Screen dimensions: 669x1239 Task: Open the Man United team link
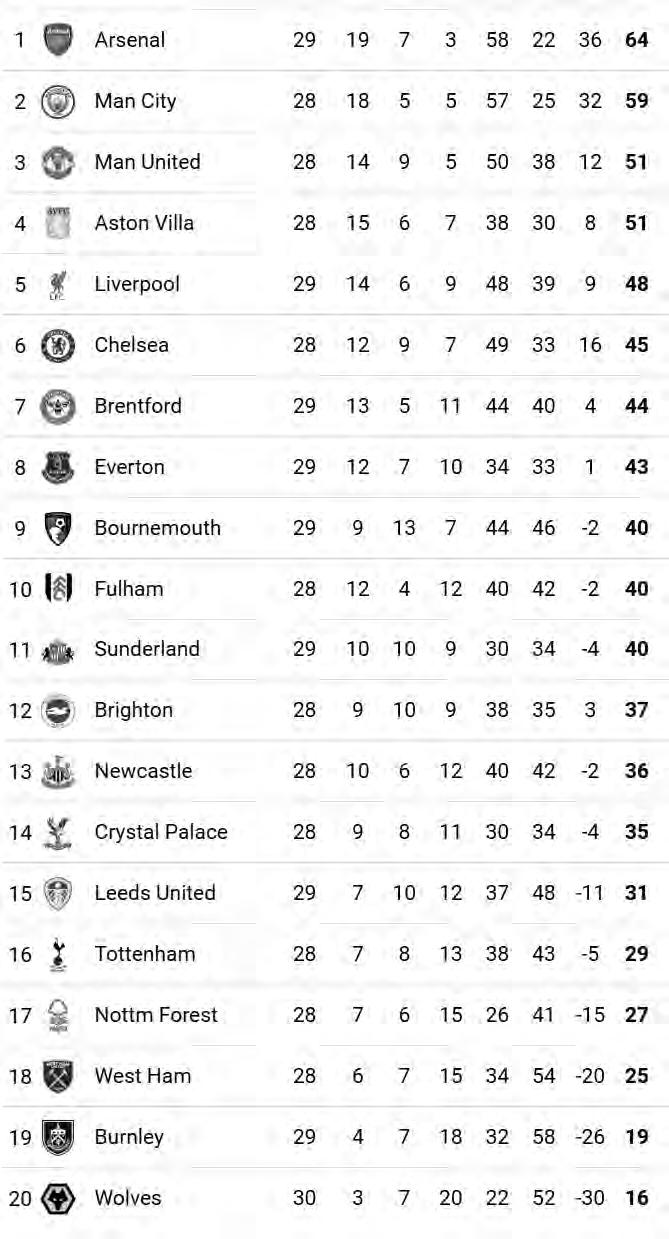[x=147, y=162]
